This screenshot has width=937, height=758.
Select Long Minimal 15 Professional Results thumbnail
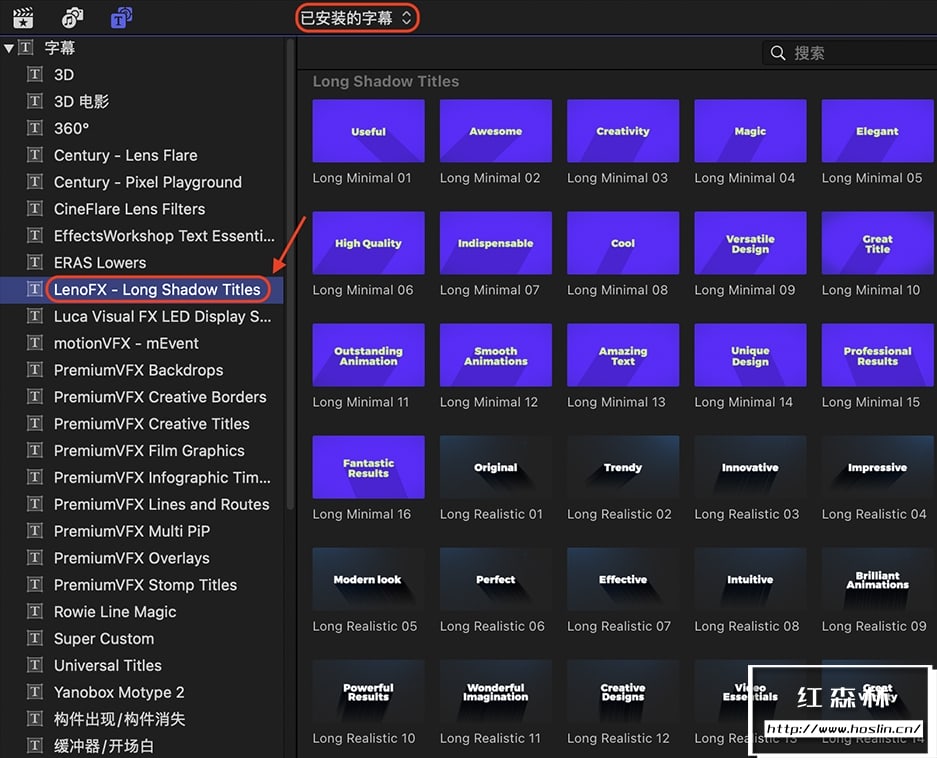(x=877, y=355)
